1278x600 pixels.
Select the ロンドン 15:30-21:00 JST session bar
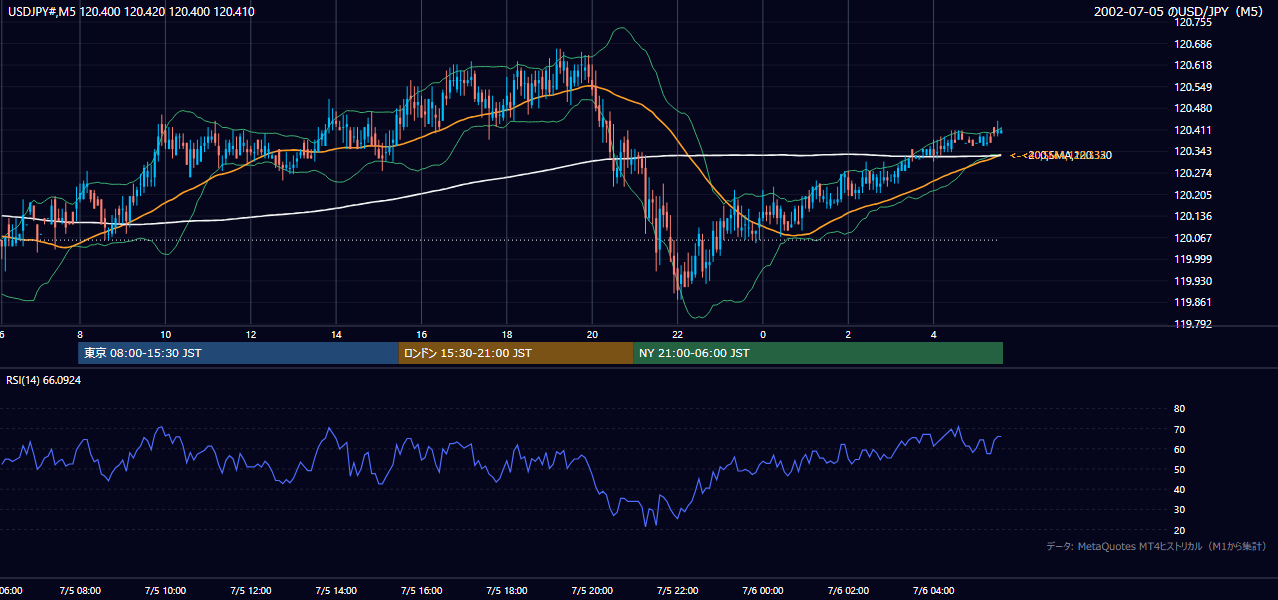(x=515, y=353)
